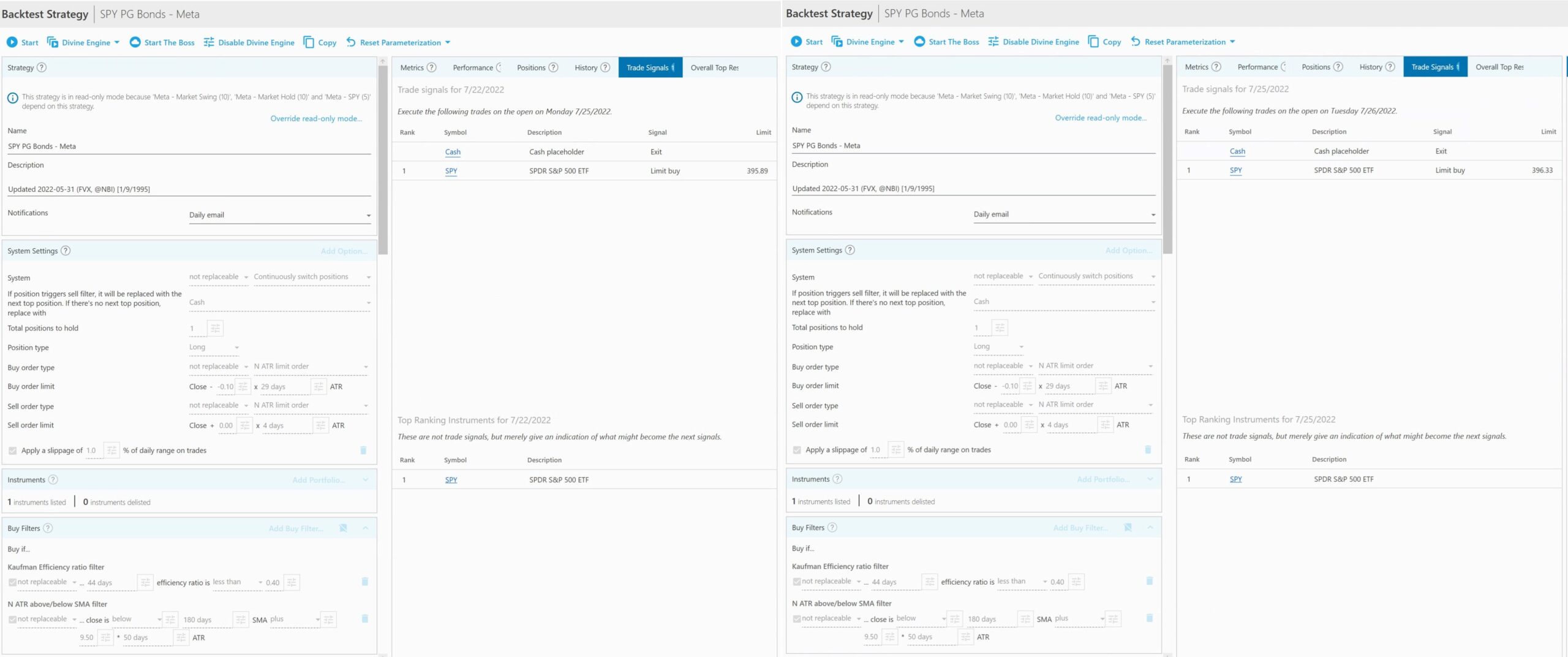Viewport: 1568px width, 657px height.
Task: Expand Reset Parameterization dropdown in right window
Action: coord(1232,42)
